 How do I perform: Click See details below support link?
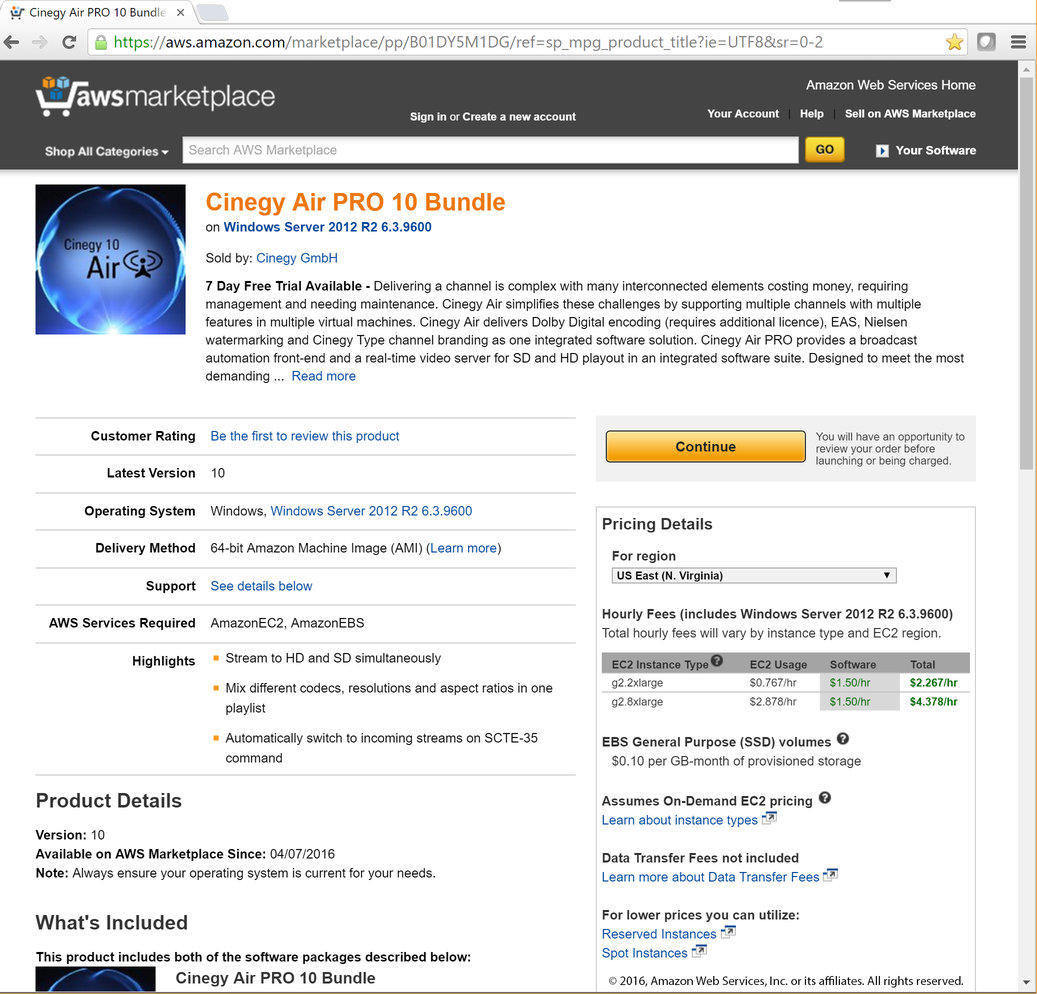click(261, 586)
